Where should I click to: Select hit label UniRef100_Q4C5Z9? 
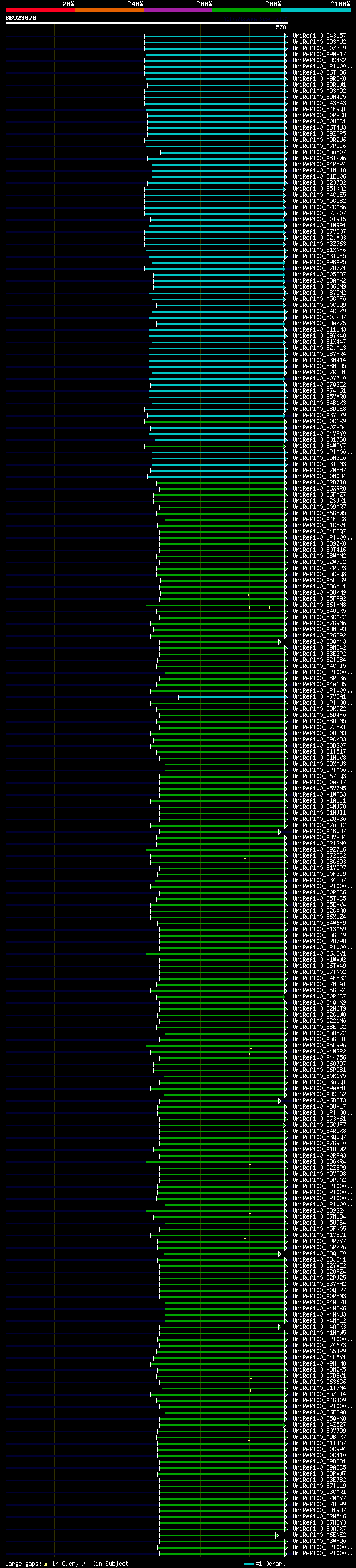(319, 311)
